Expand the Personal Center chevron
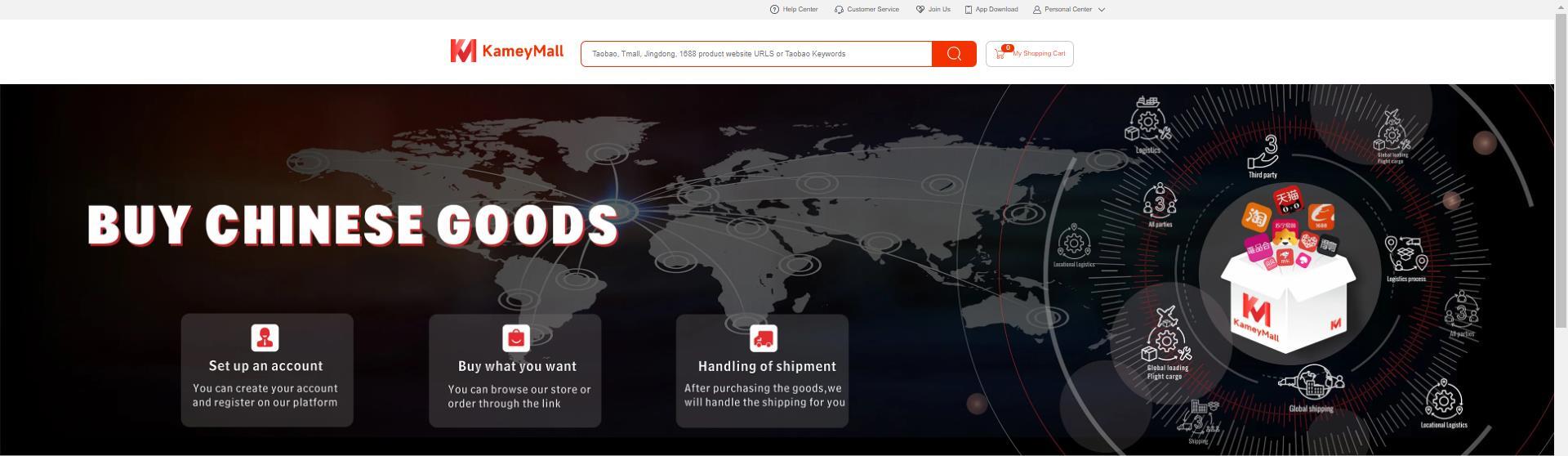This screenshot has height=456, width=1568. (1101, 10)
